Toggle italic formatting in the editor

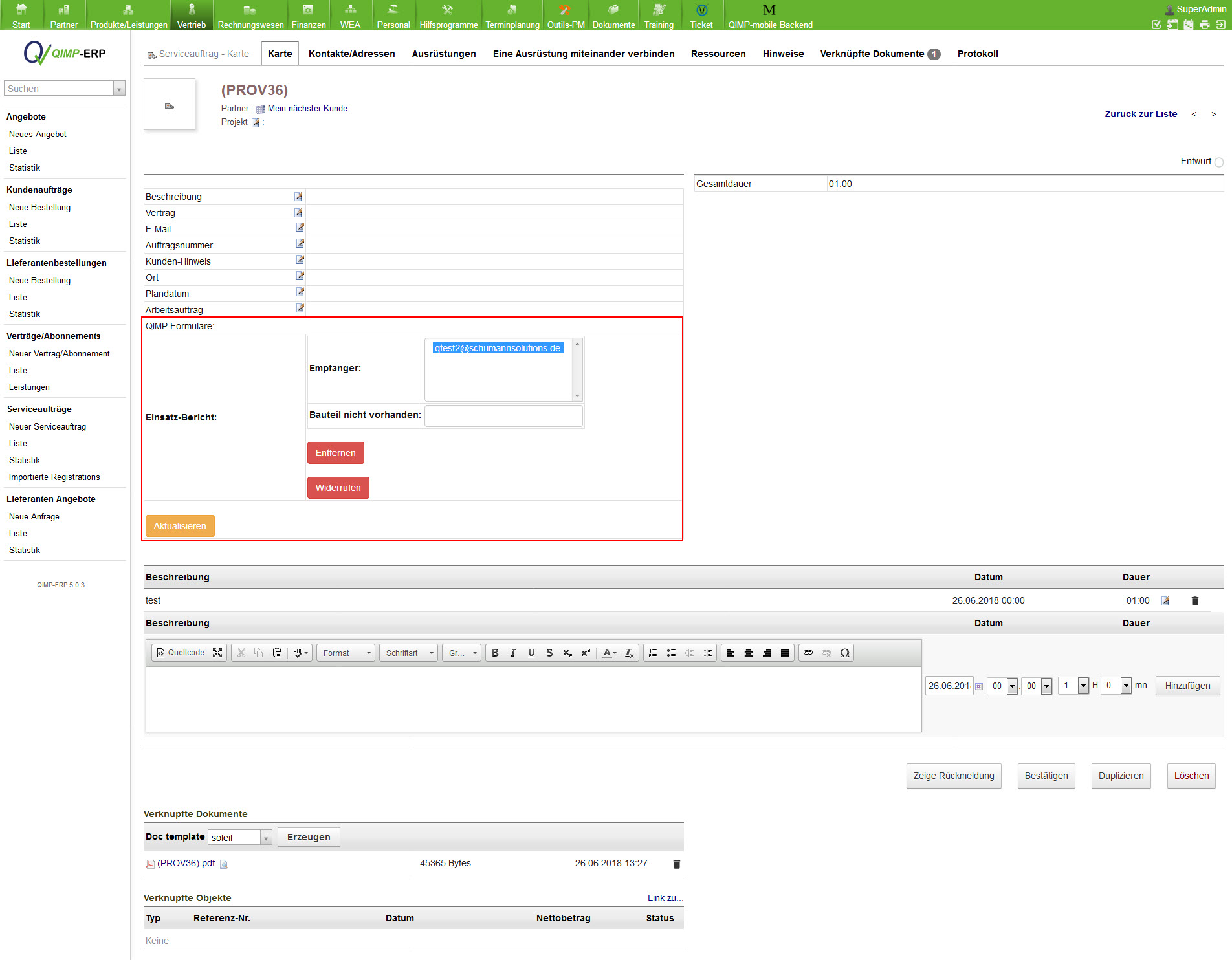513,653
